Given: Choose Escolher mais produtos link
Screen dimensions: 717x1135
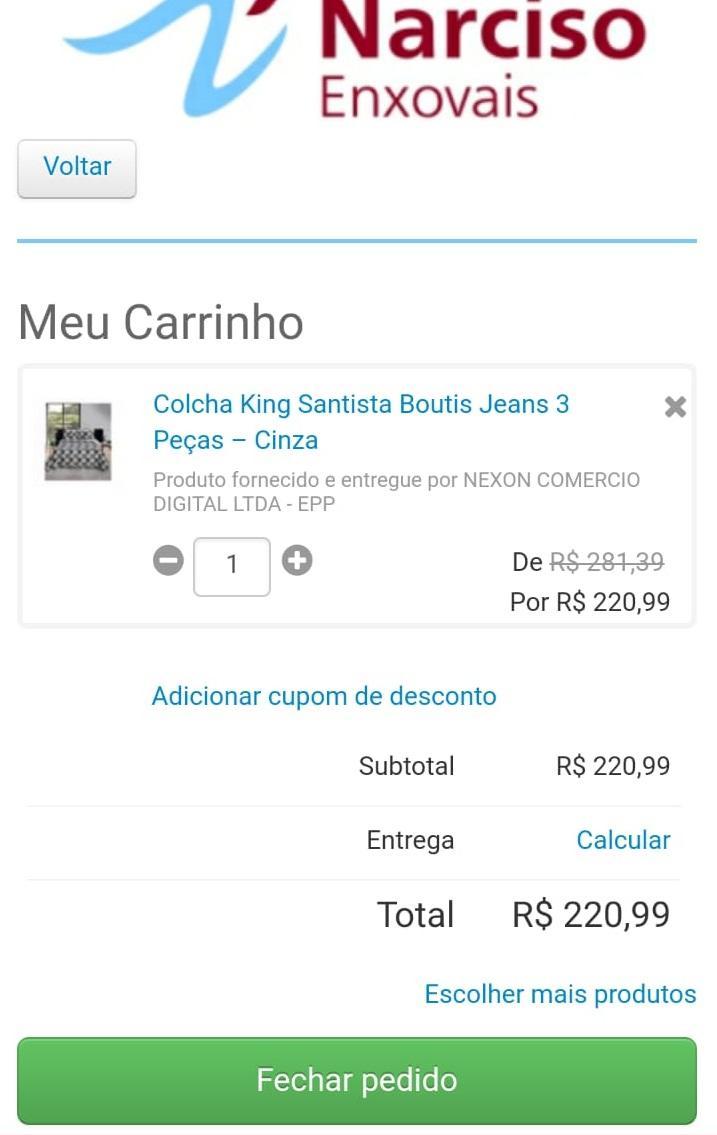Looking at the screenshot, I should coord(560,994).
